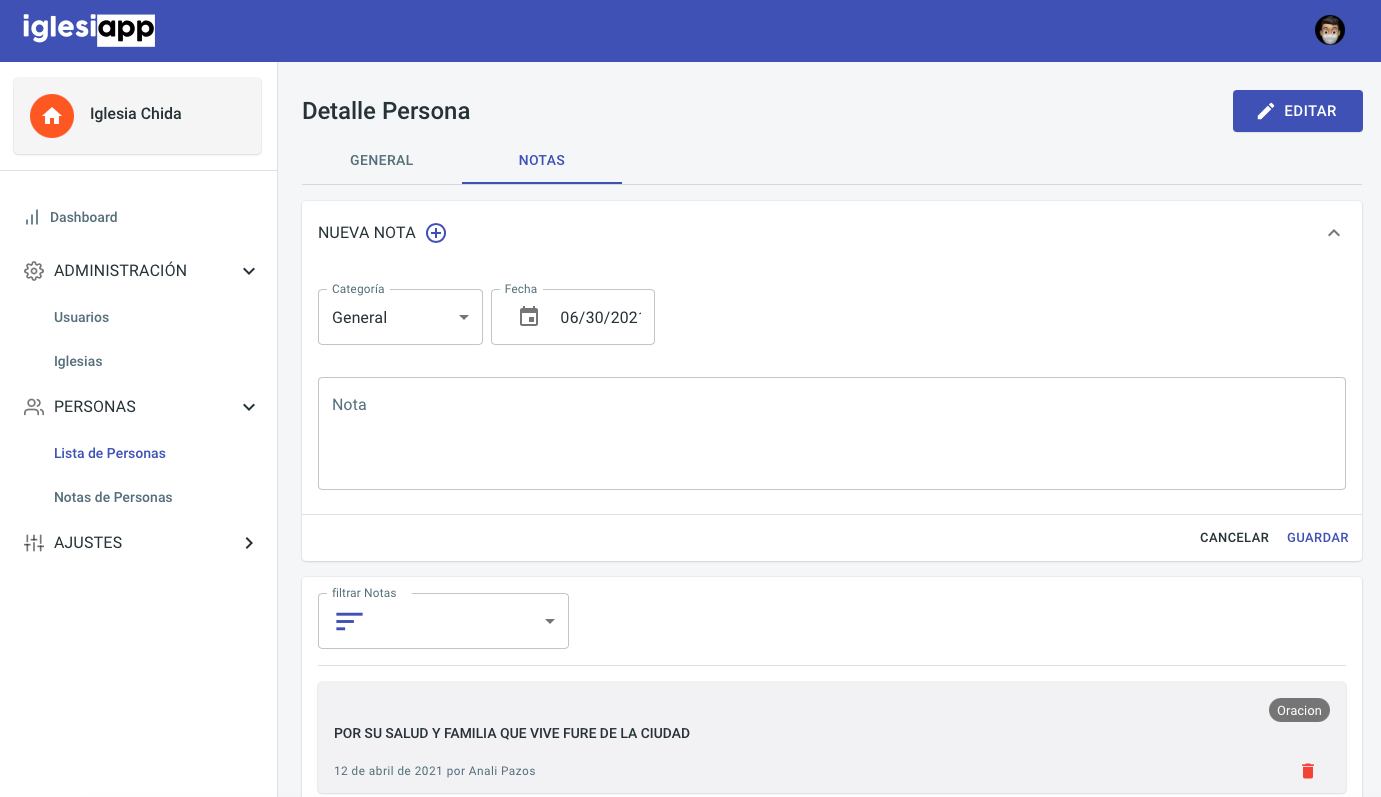Click the Personas people icon
This screenshot has height=797, width=1381.
pos(34,407)
